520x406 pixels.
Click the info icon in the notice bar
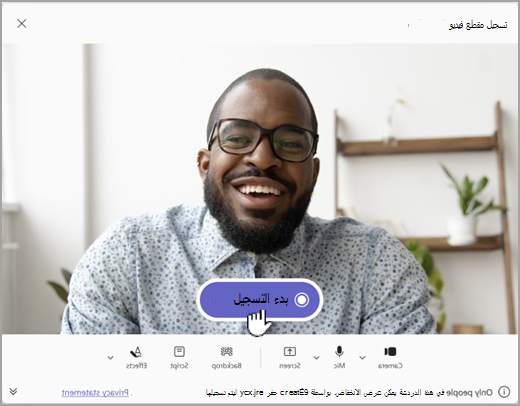[x=504, y=392]
